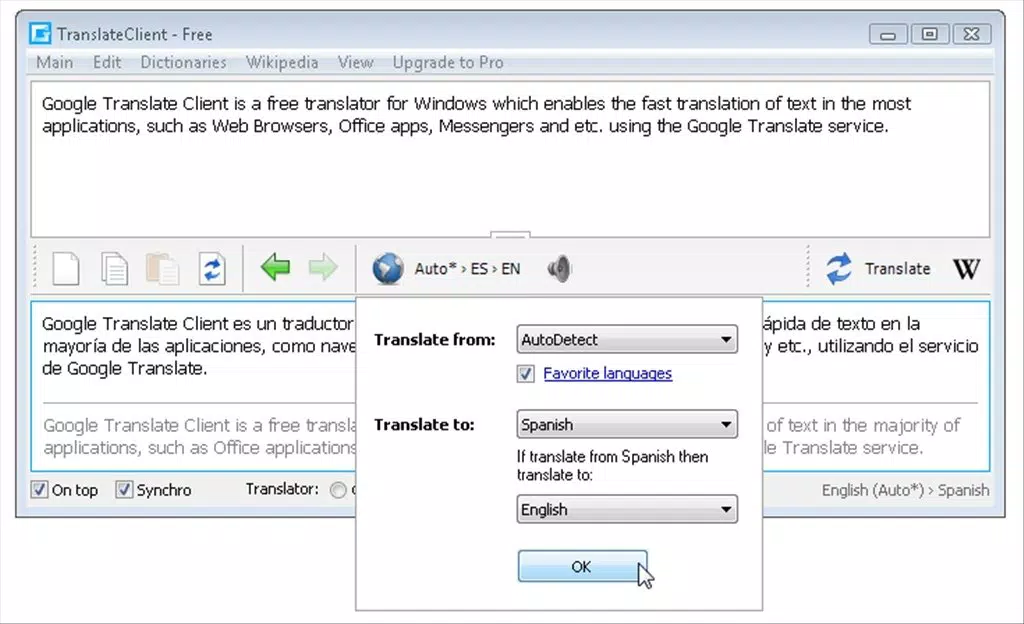Open the View menu
The width and height of the screenshot is (1024, 624).
coord(356,62)
